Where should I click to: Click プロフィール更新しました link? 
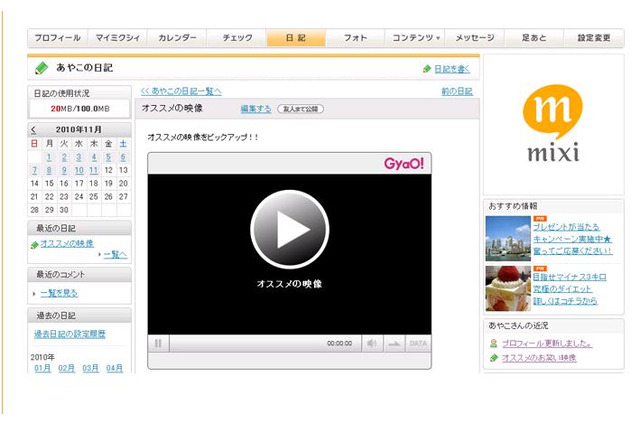tap(547, 344)
